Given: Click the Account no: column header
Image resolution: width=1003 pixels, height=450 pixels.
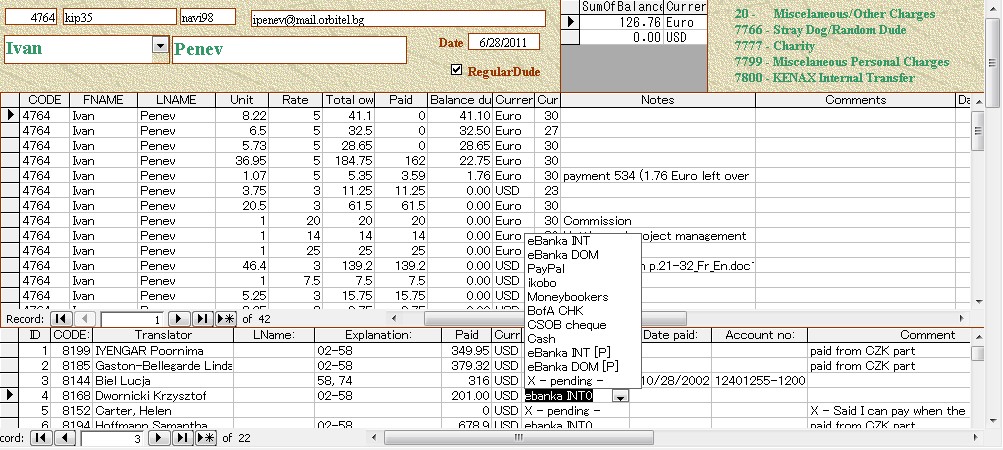Looking at the screenshot, I should coord(759,335).
